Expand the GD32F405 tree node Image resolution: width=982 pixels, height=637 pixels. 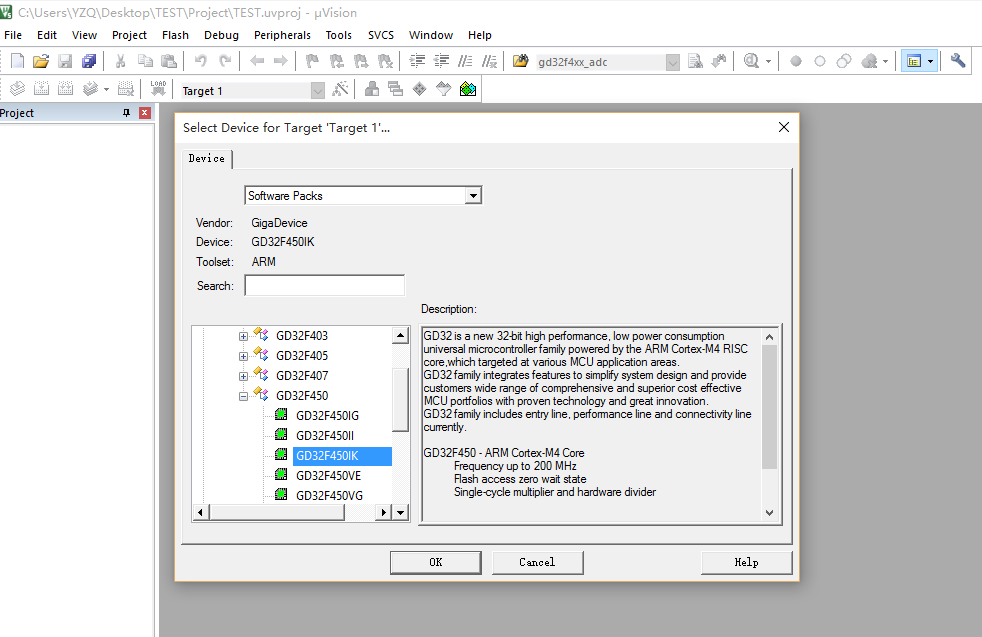point(243,356)
